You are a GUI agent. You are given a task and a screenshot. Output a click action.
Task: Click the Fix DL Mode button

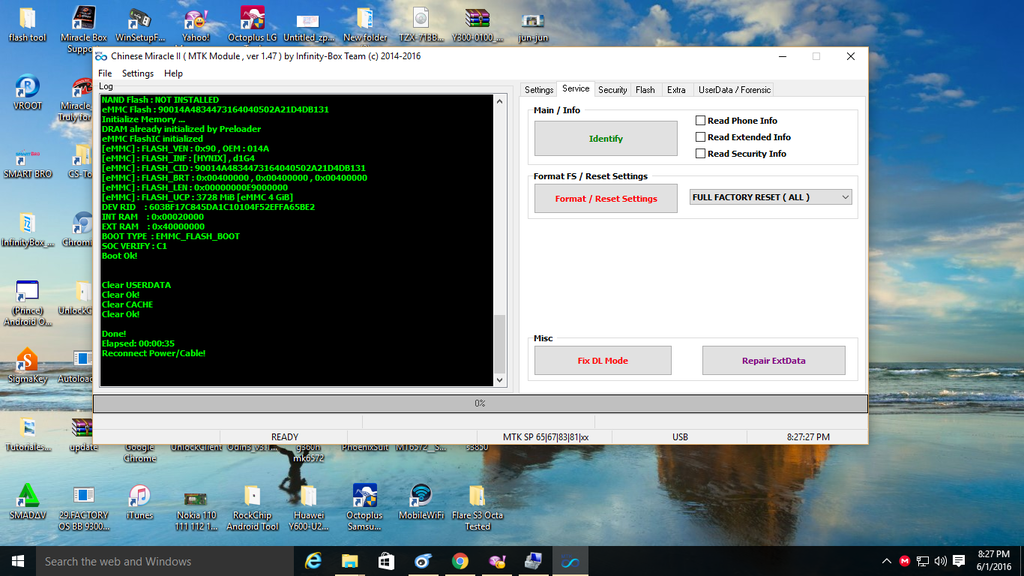pyautogui.click(x=602, y=361)
